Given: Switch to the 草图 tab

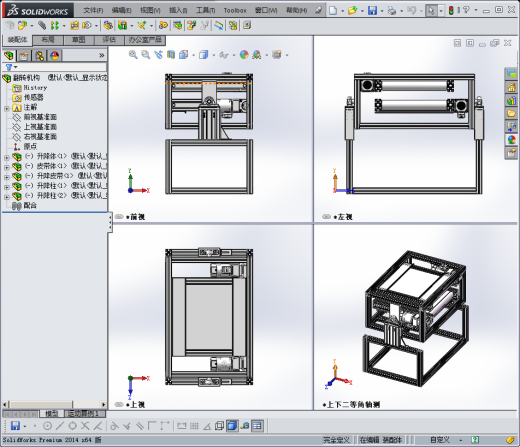Looking at the screenshot, I should coord(79,40).
